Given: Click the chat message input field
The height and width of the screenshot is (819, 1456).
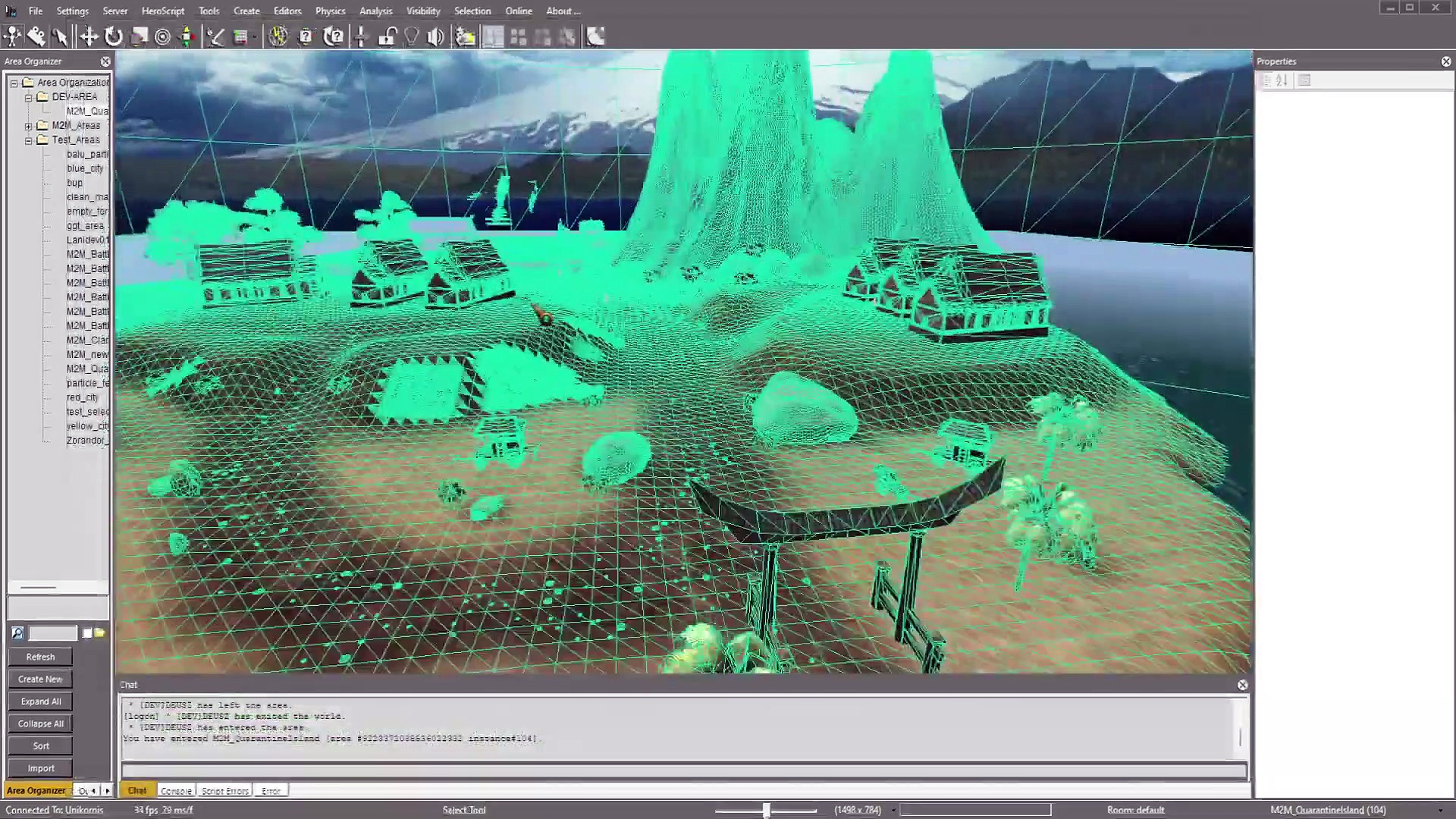Looking at the screenshot, I should [x=682, y=771].
